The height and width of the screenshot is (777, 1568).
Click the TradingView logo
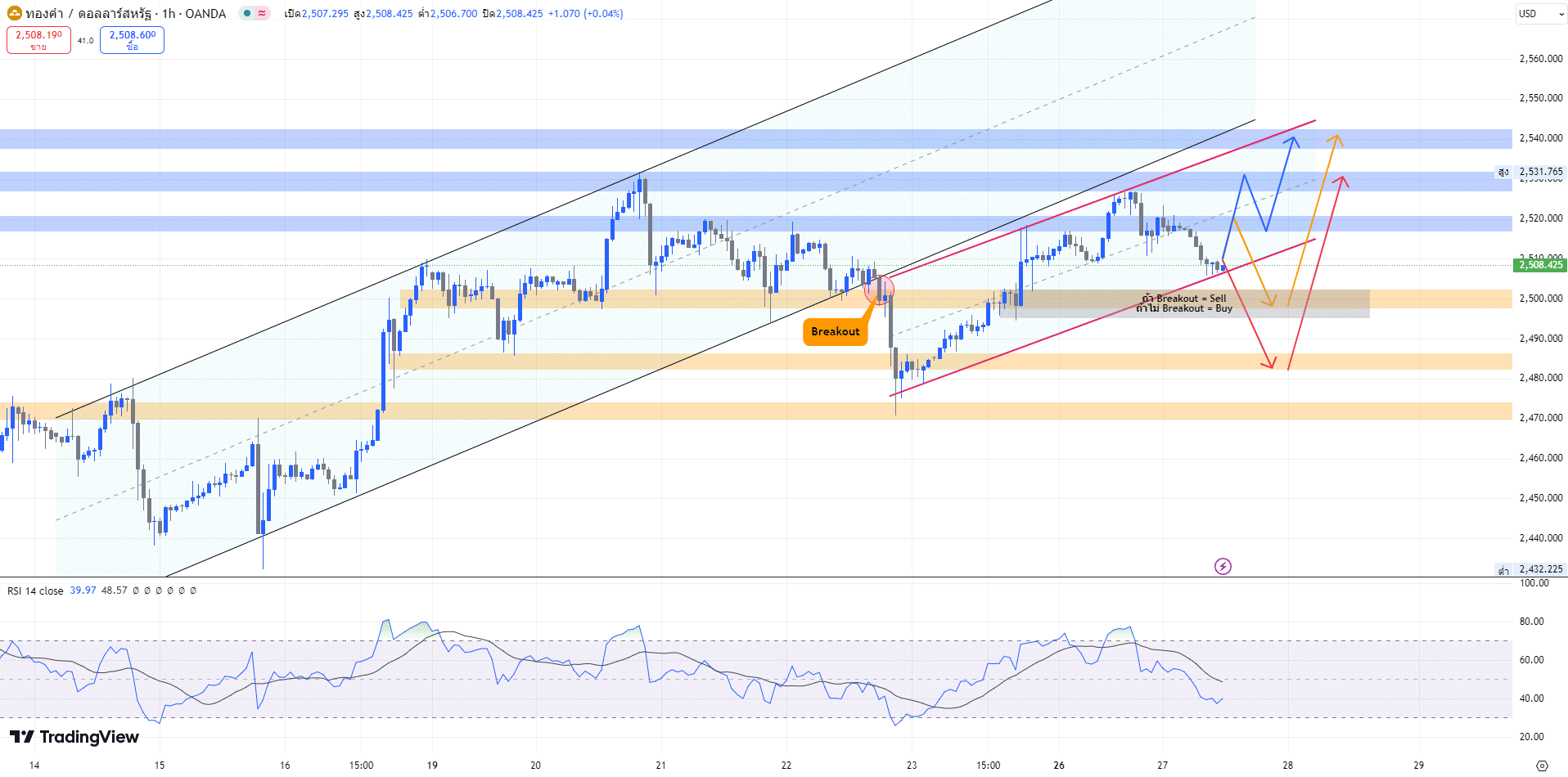tap(74, 737)
